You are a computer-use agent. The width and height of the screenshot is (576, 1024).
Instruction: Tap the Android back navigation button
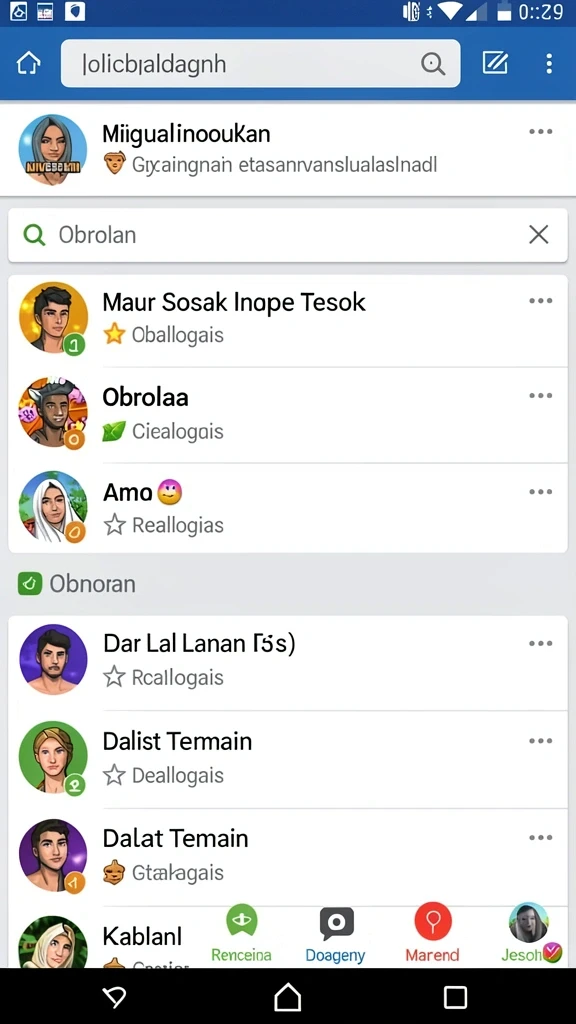(x=115, y=997)
